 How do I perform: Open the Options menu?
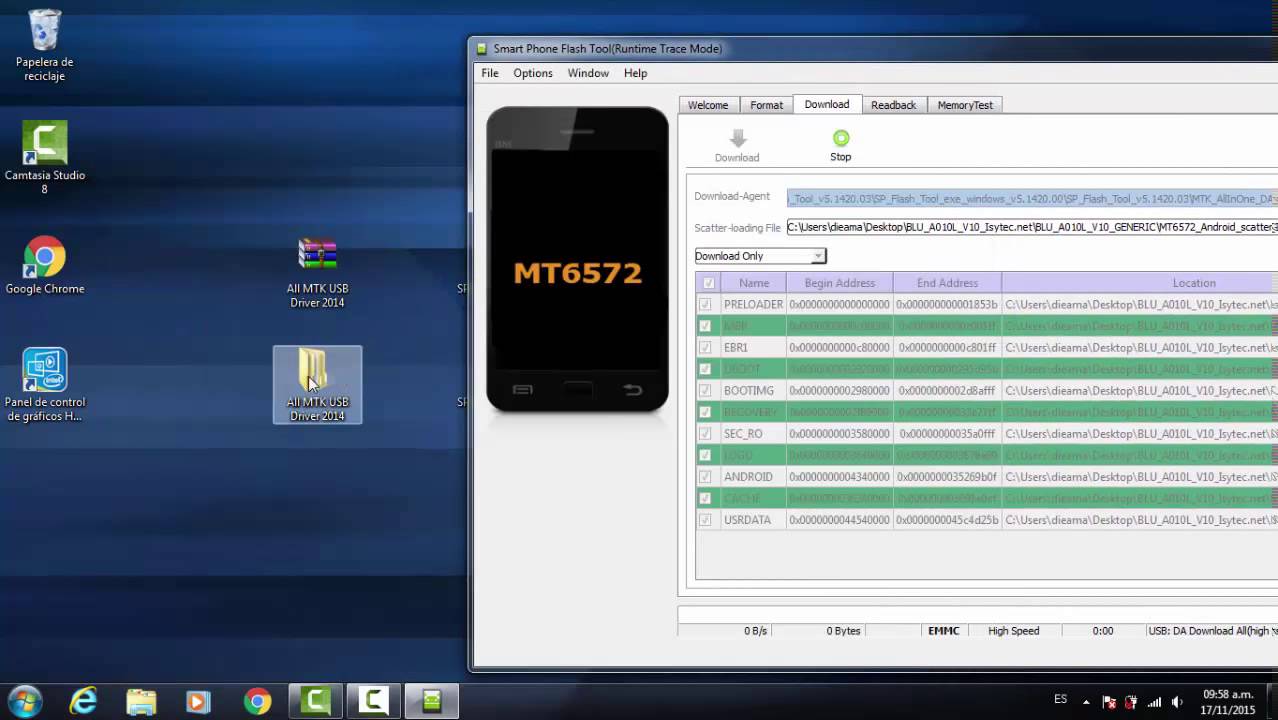tap(533, 73)
